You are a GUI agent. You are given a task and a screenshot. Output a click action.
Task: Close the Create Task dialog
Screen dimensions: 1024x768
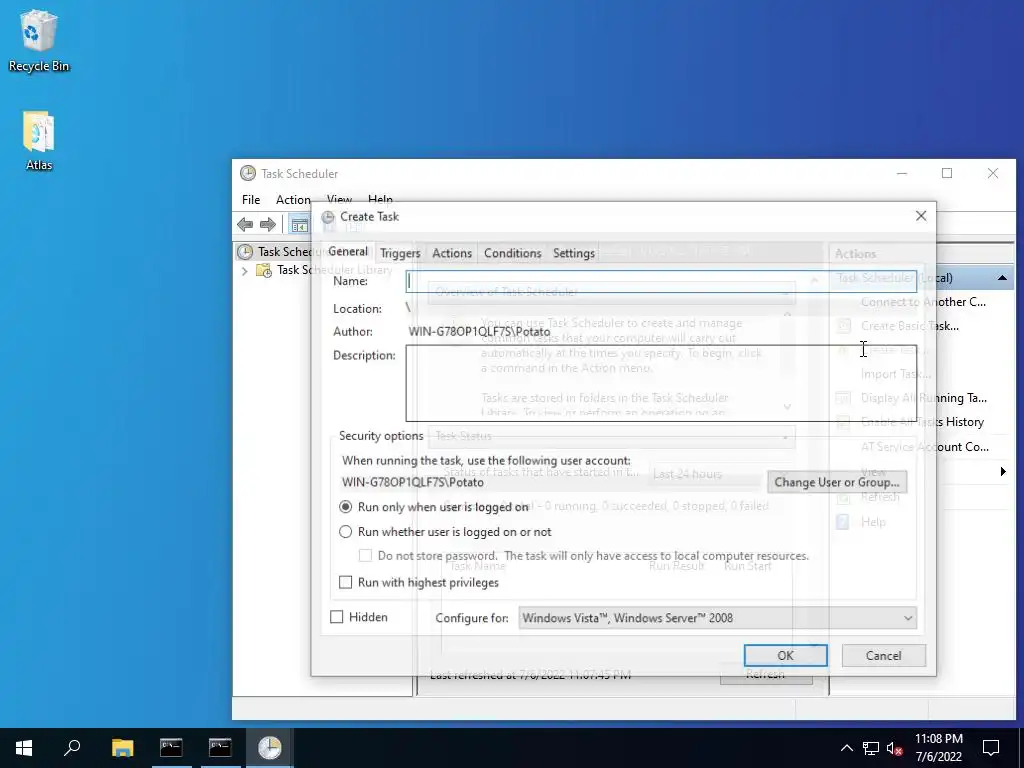[x=921, y=216]
